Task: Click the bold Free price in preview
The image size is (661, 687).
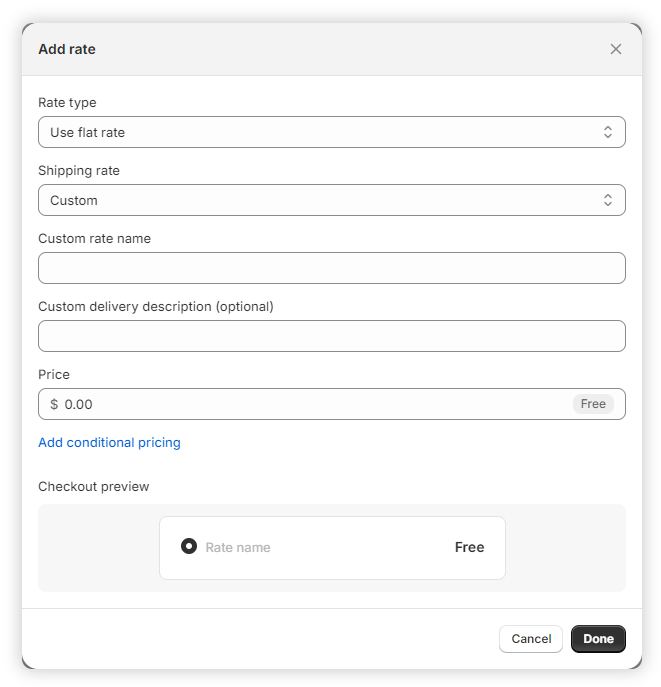Action: pos(469,547)
